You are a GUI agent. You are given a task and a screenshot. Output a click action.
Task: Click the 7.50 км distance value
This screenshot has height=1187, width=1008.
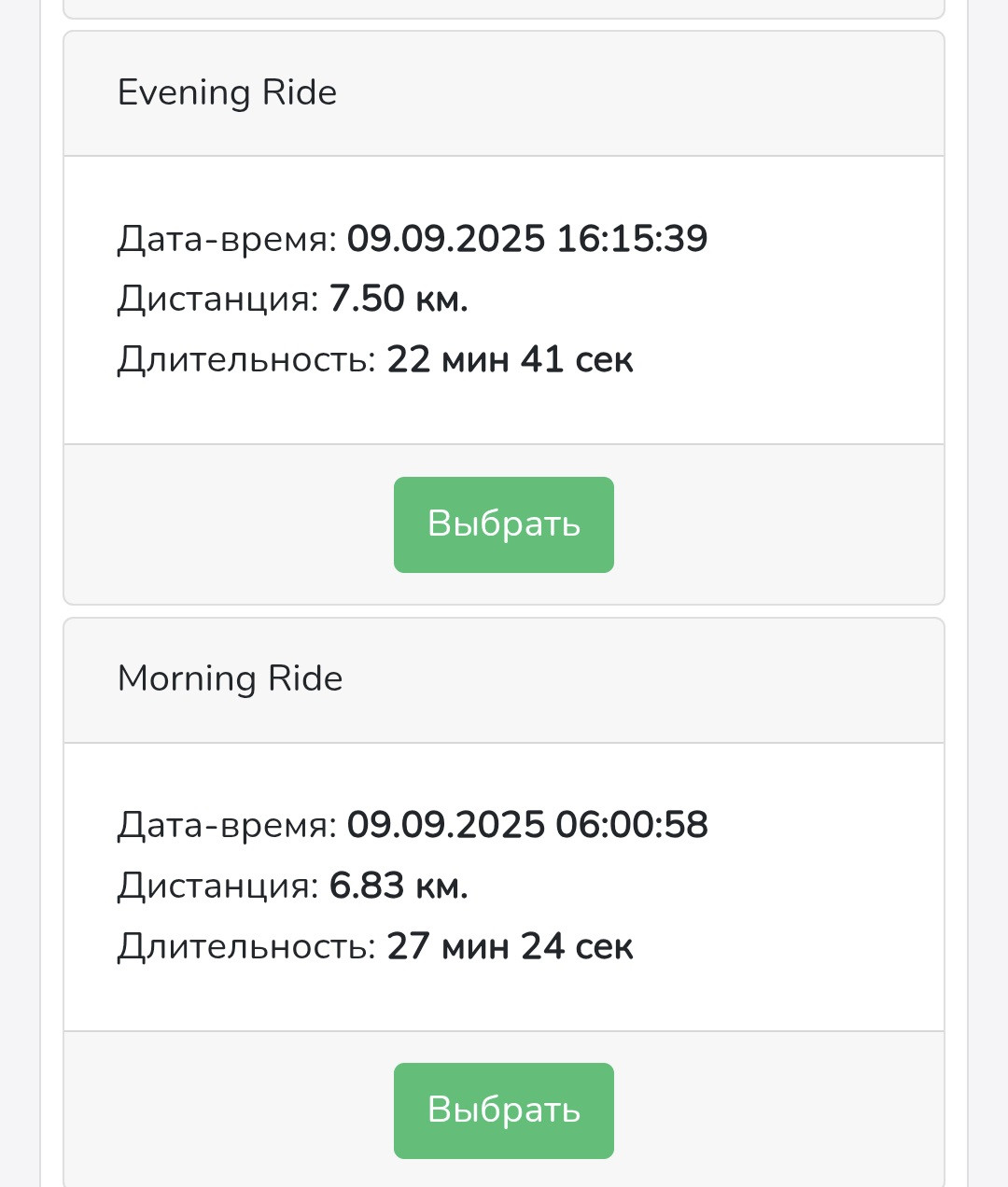(399, 300)
